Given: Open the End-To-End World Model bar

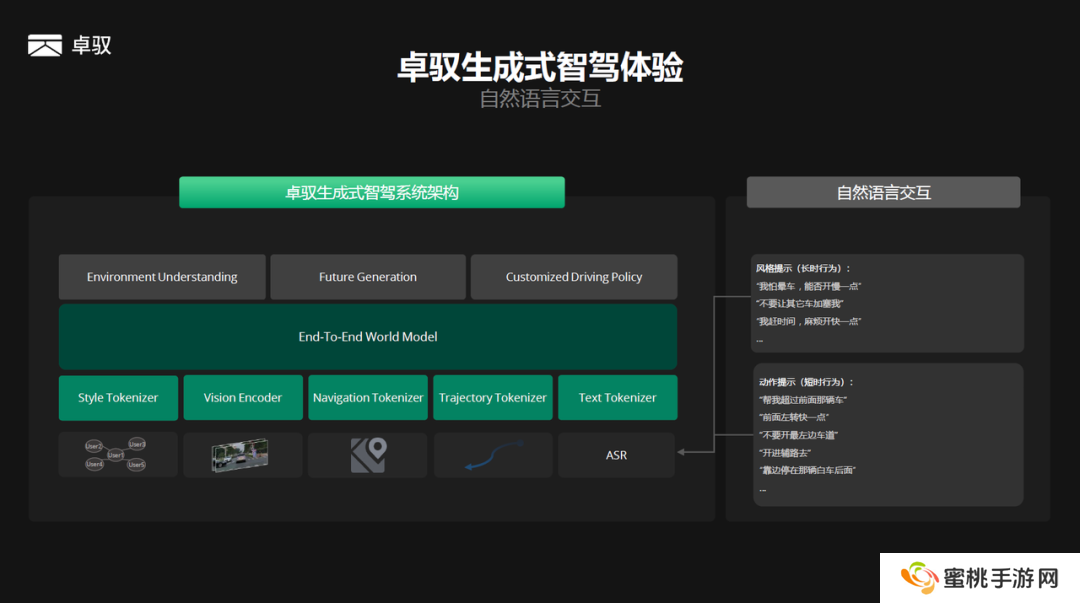Looking at the screenshot, I should [x=368, y=337].
